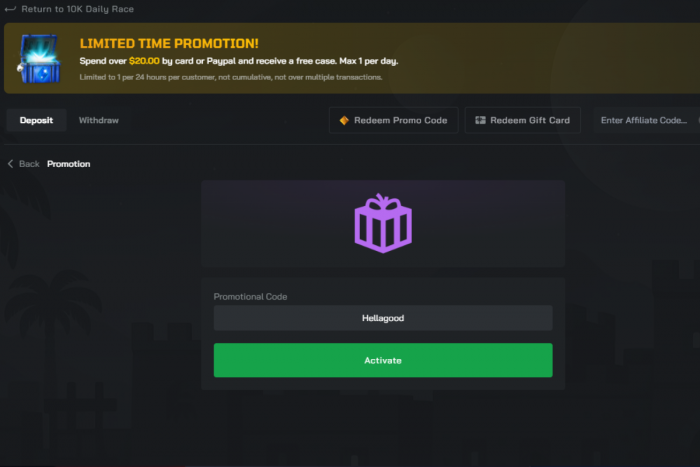This screenshot has width=700, height=467.
Task: Click the Back chevron arrow icon
Action: 10,164
